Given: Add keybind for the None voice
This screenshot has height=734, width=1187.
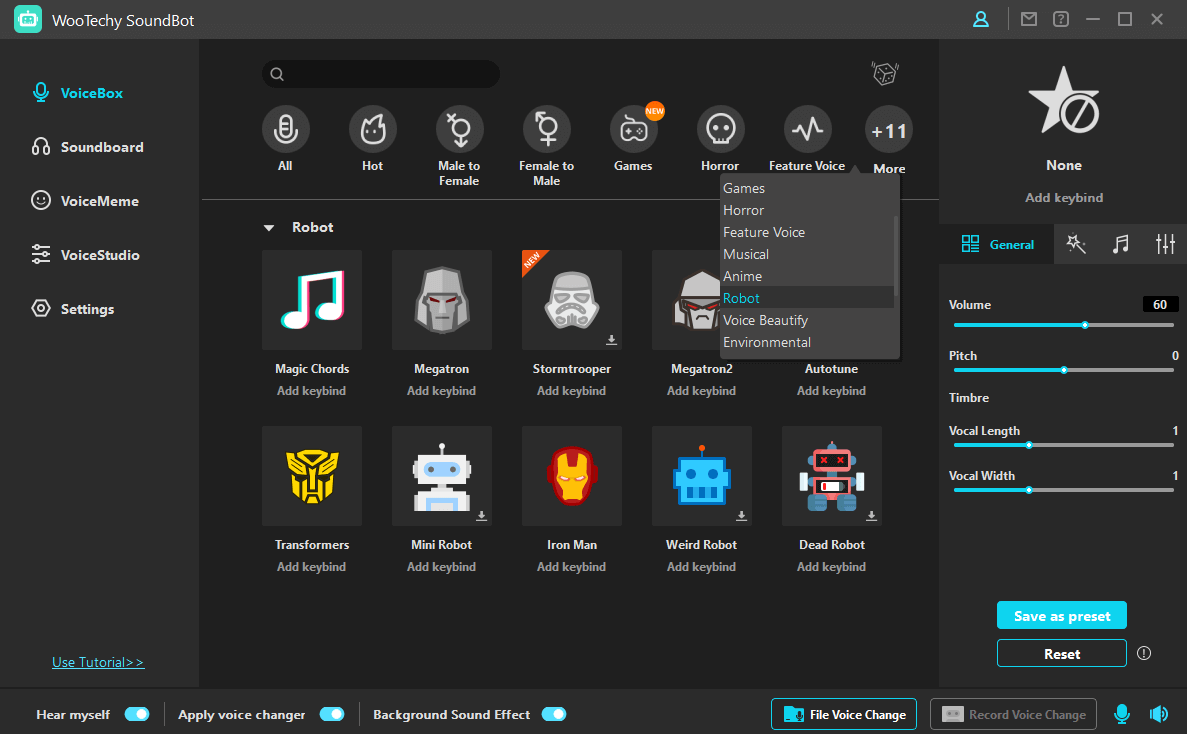Looking at the screenshot, I should click(1064, 197).
